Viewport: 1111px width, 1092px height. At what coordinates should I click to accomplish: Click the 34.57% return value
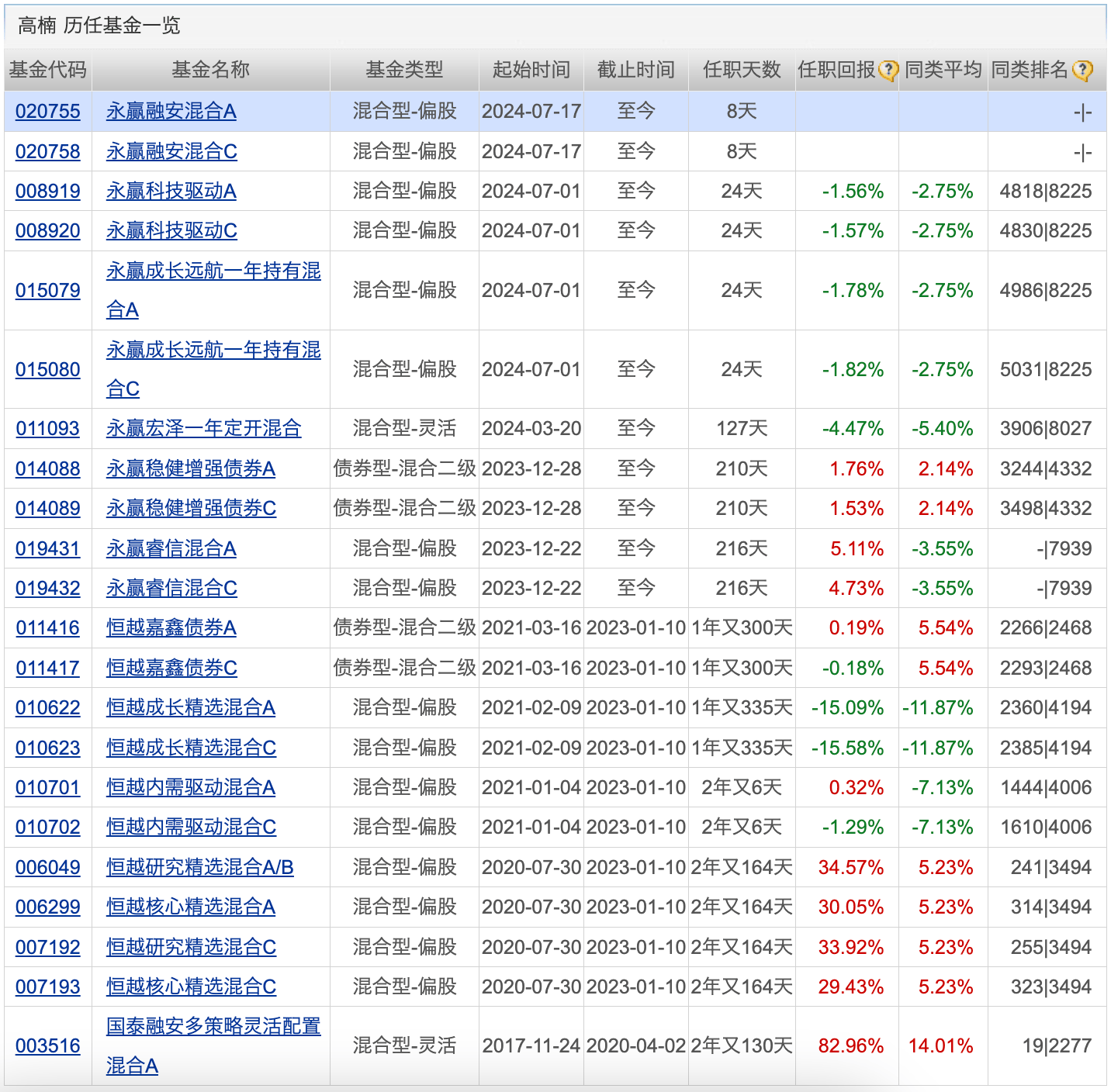pyautogui.click(x=851, y=867)
